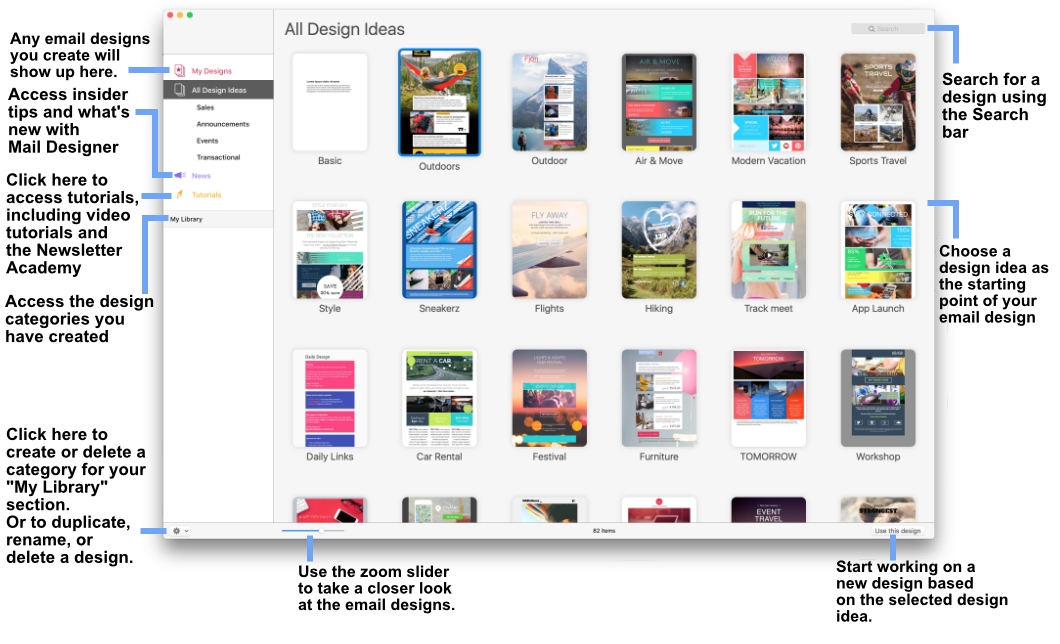Choose the Festival design thumbnail
Image resolution: width=1060 pixels, height=644 pixels.
(550, 398)
